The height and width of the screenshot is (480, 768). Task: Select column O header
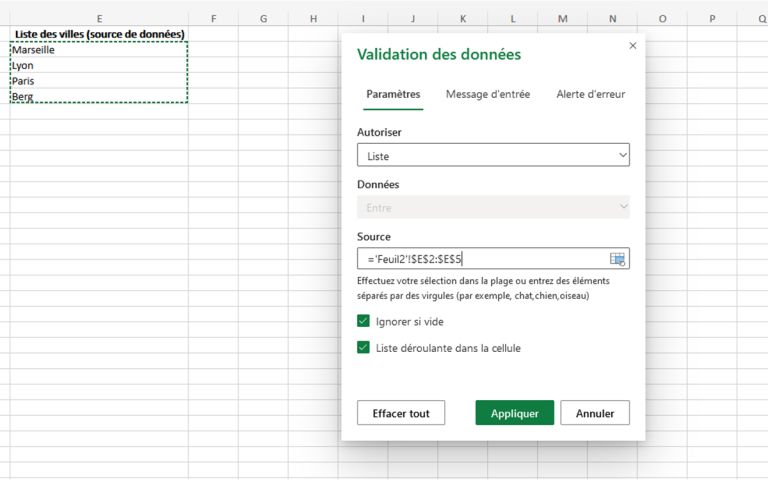coord(663,19)
